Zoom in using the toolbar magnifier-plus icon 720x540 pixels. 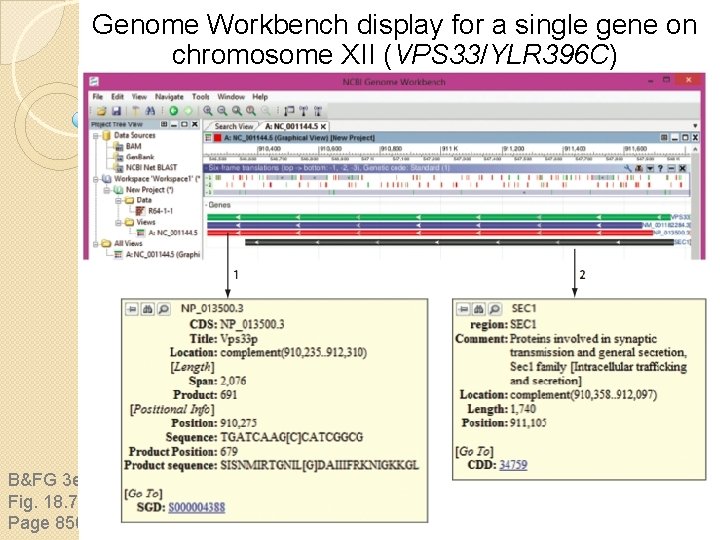pyautogui.click(x=208, y=111)
